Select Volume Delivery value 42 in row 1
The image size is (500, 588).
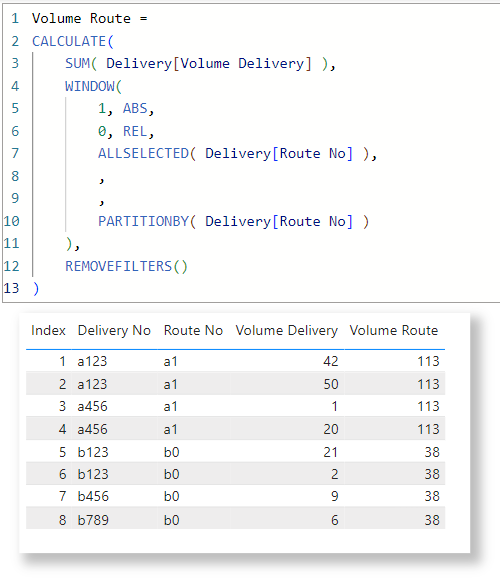pos(330,361)
